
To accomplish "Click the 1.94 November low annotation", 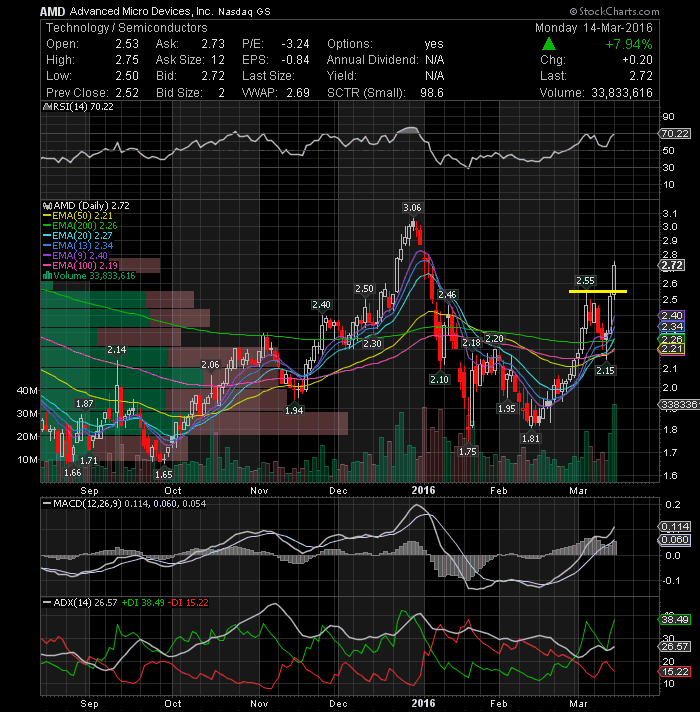I will coord(294,410).
